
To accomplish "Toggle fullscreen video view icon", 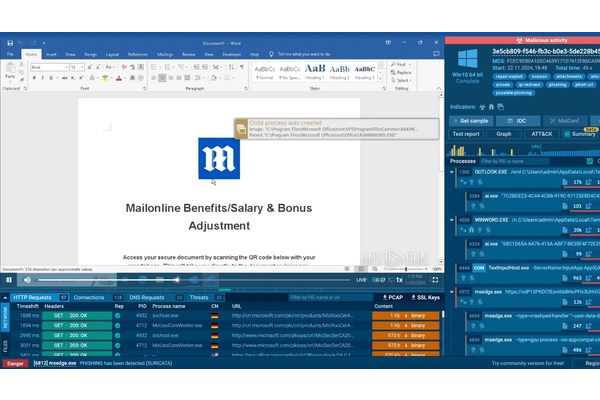I will click(x=435, y=280).
